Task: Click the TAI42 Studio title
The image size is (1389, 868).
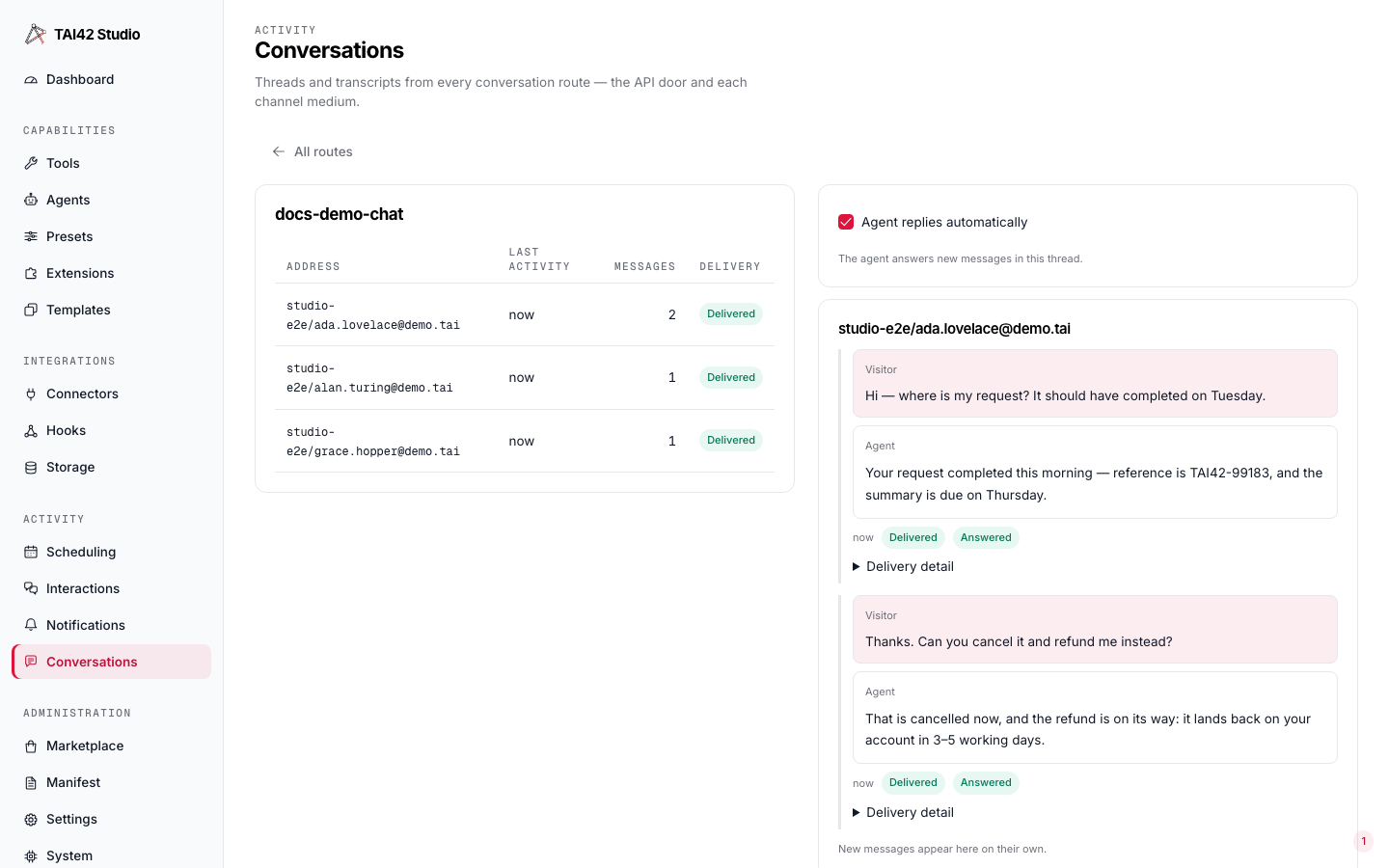Action: coord(97,35)
